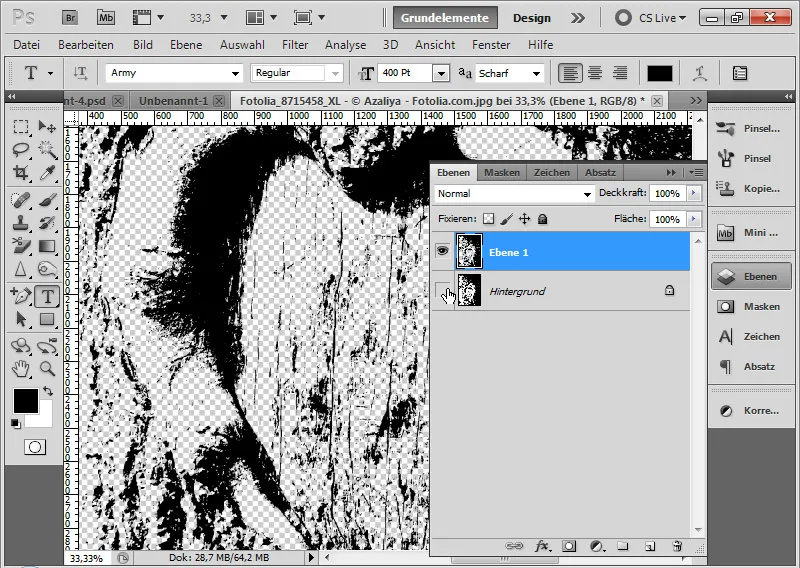Select the Rectangle shape tool

[47, 319]
